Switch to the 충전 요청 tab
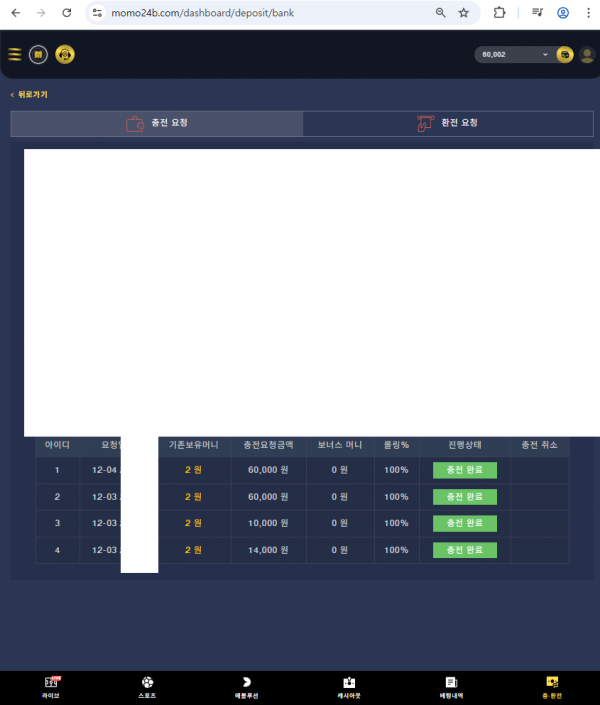This screenshot has height=705, width=600. (x=157, y=124)
